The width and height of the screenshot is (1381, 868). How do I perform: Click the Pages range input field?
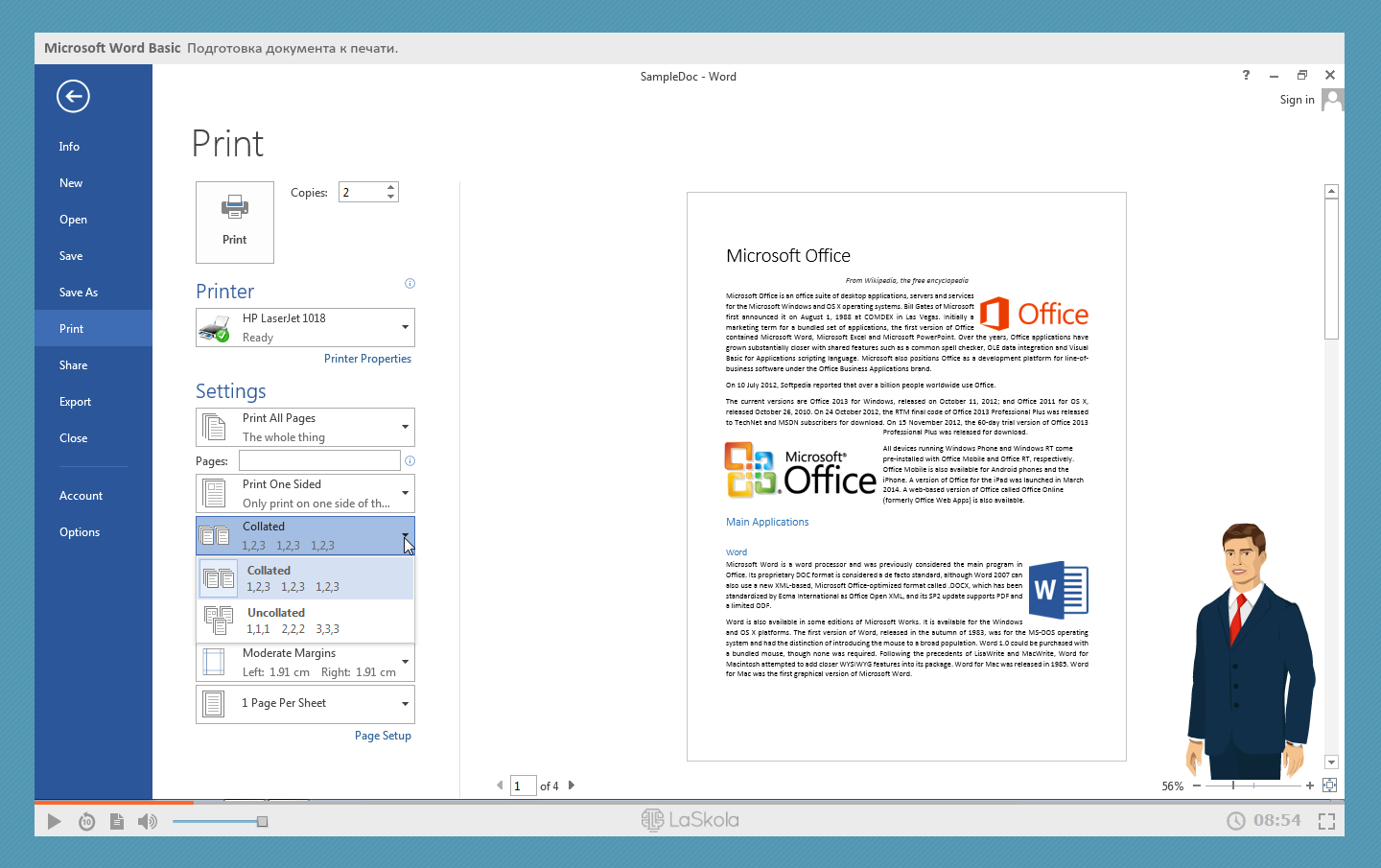tap(319, 461)
